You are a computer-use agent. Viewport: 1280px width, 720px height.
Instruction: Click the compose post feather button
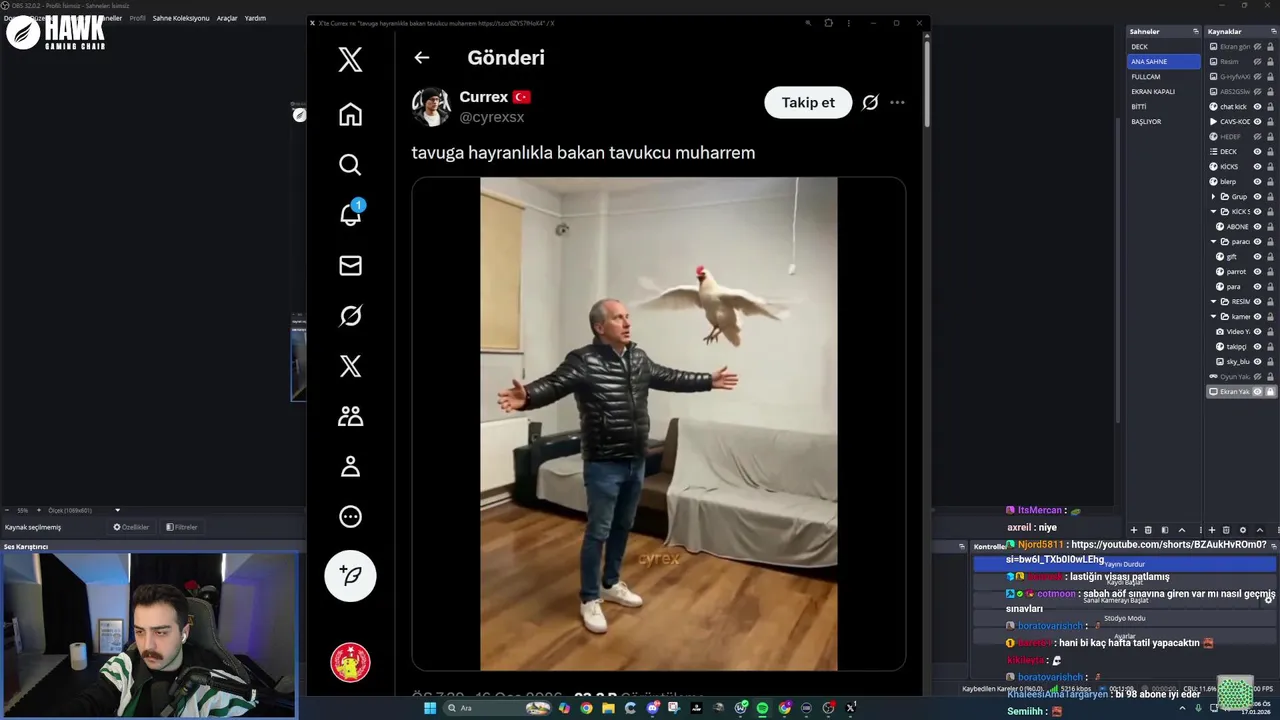[x=350, y=575]
